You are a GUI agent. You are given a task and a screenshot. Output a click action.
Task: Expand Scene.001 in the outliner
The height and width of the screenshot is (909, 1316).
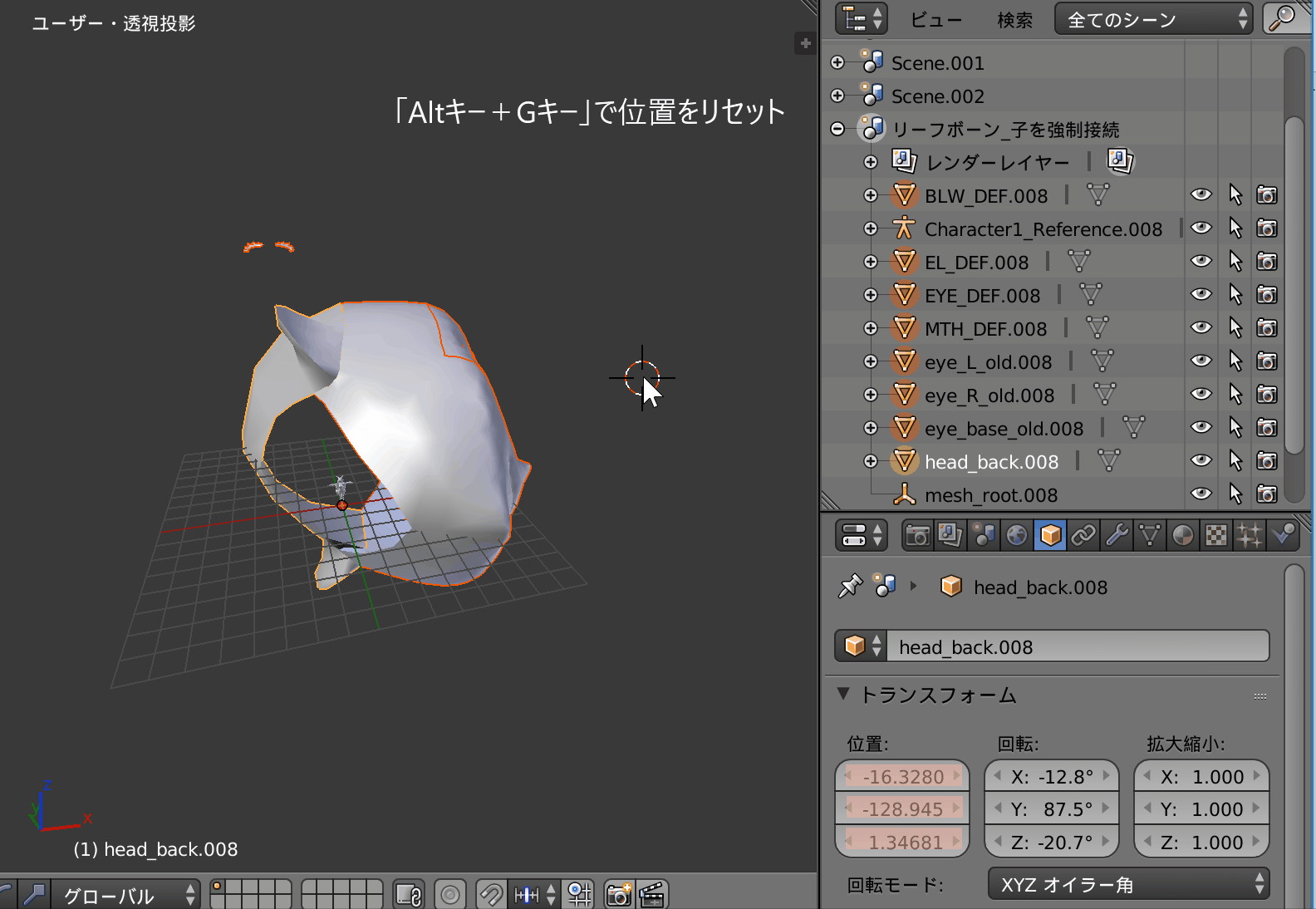pyautogui.click(x=837, y=62)
